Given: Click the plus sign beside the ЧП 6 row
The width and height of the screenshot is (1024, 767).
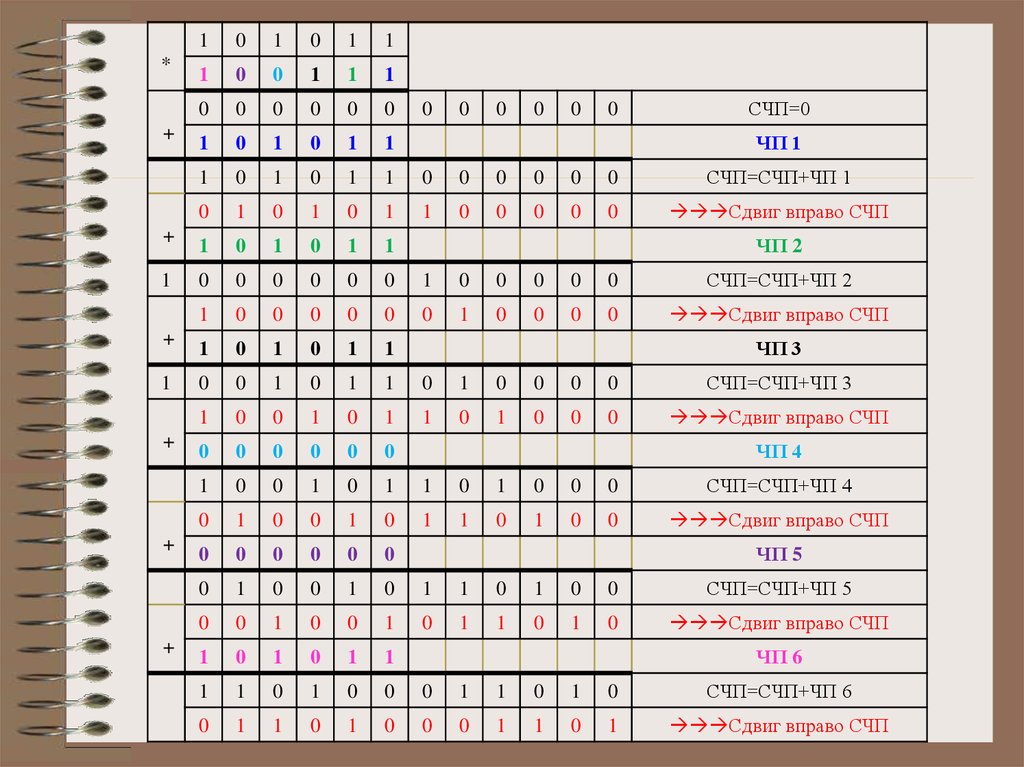Looking at the screenshot, I should click(x=167, y=648).
